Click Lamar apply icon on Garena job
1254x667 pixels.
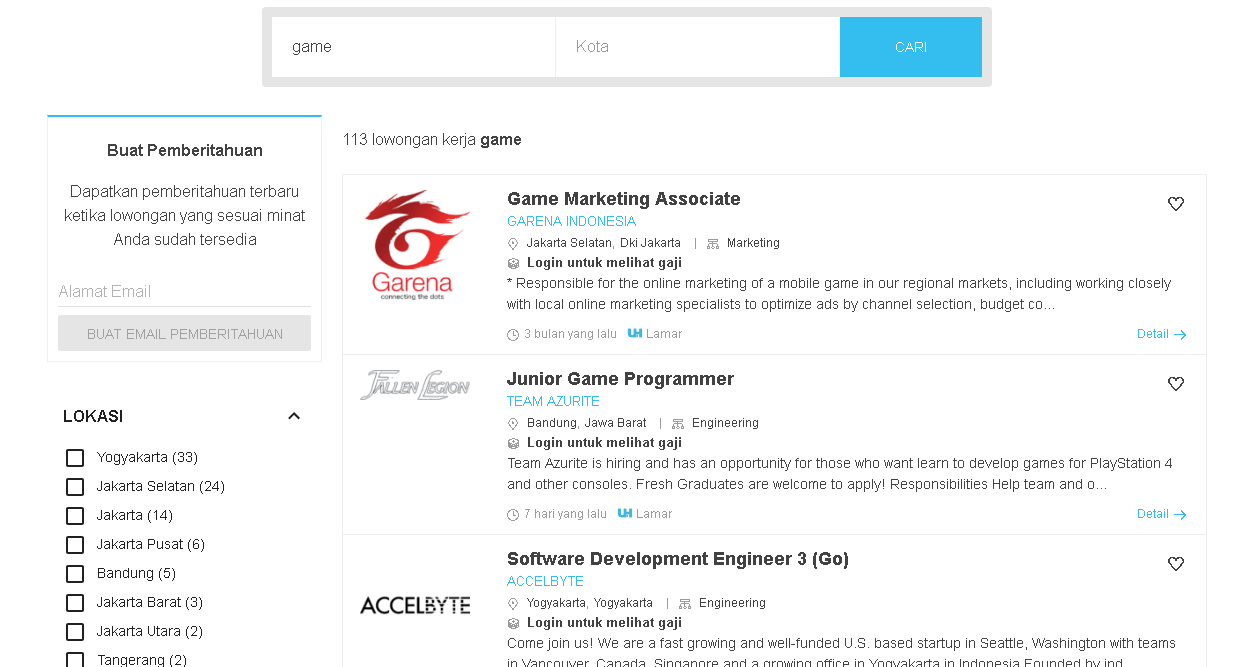coord(635,333)
